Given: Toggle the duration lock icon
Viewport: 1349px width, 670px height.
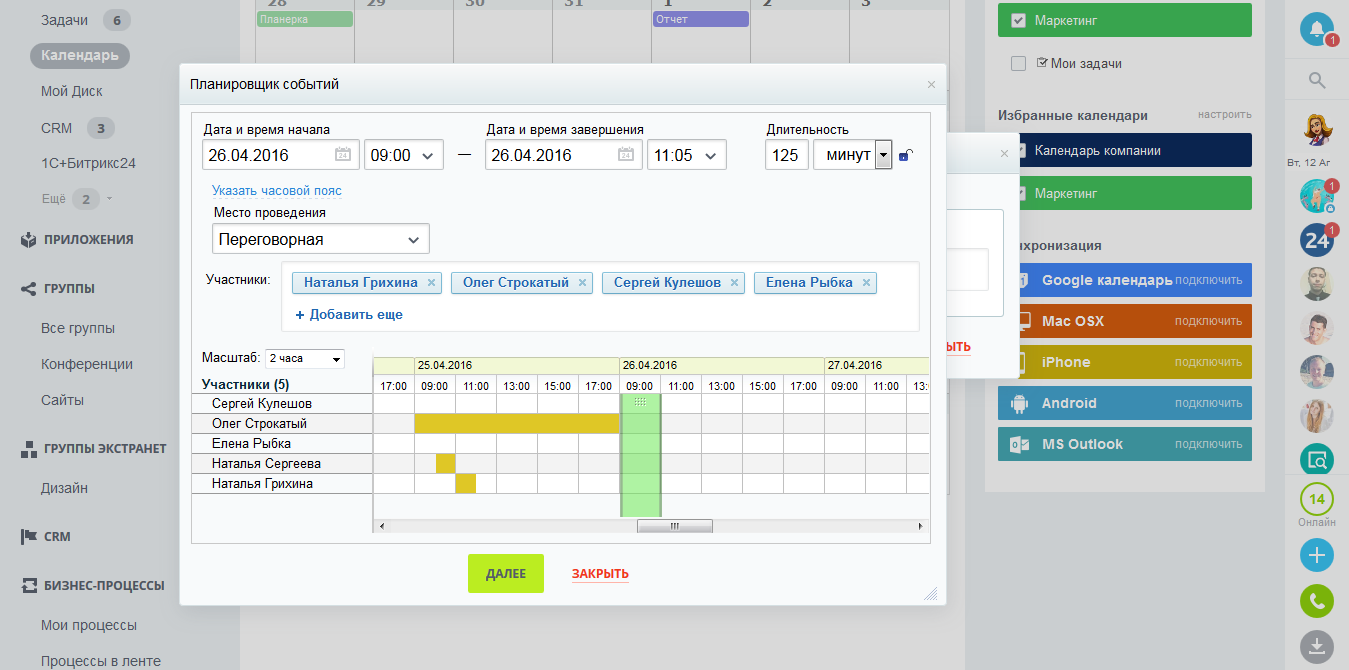Looking at the screenshot, I should 905,155.
